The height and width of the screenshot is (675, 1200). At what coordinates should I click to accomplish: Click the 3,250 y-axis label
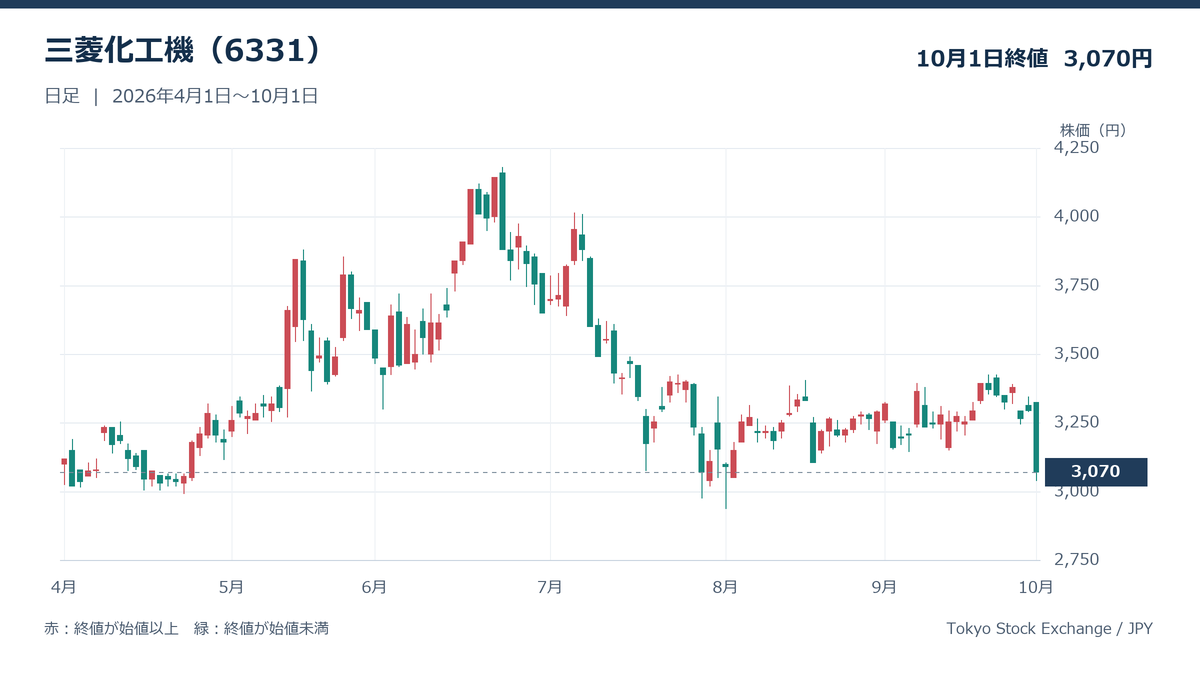(x=1076, y=423)
